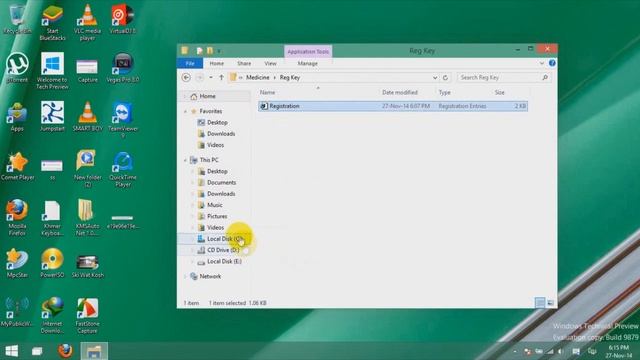The height and width of the screenshot is (360, 640).
Task: Launch Mozilla Firefox desktop shortcut
Action: 17,218
